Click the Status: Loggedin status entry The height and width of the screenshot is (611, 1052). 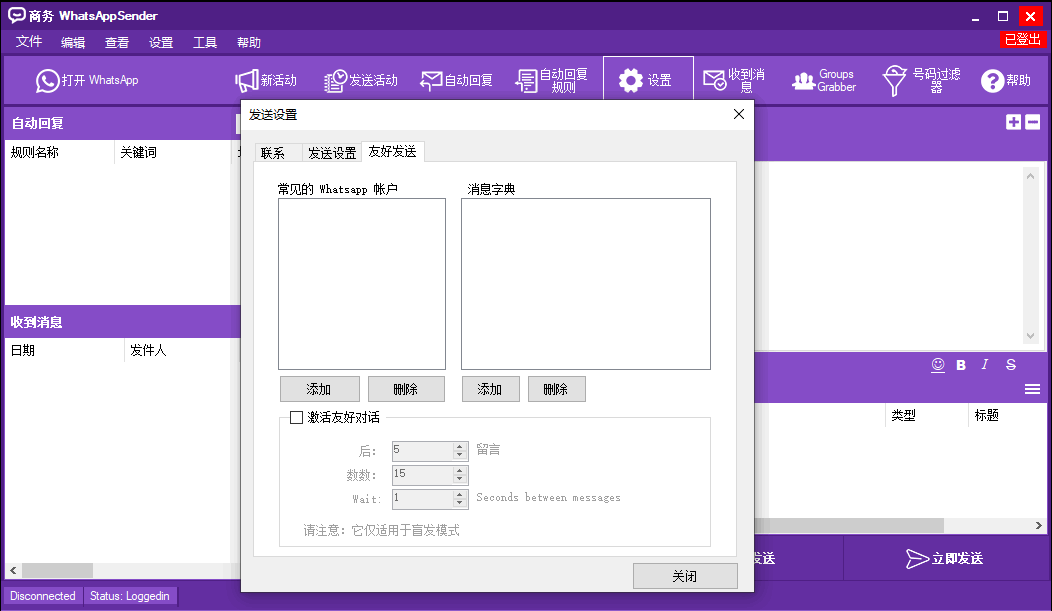[129, 596]
